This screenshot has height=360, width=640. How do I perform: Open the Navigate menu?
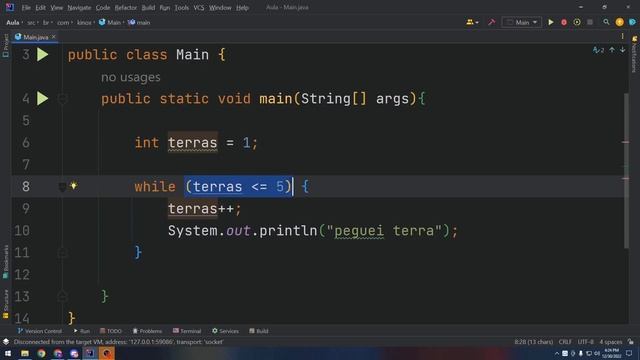(79, 7)
